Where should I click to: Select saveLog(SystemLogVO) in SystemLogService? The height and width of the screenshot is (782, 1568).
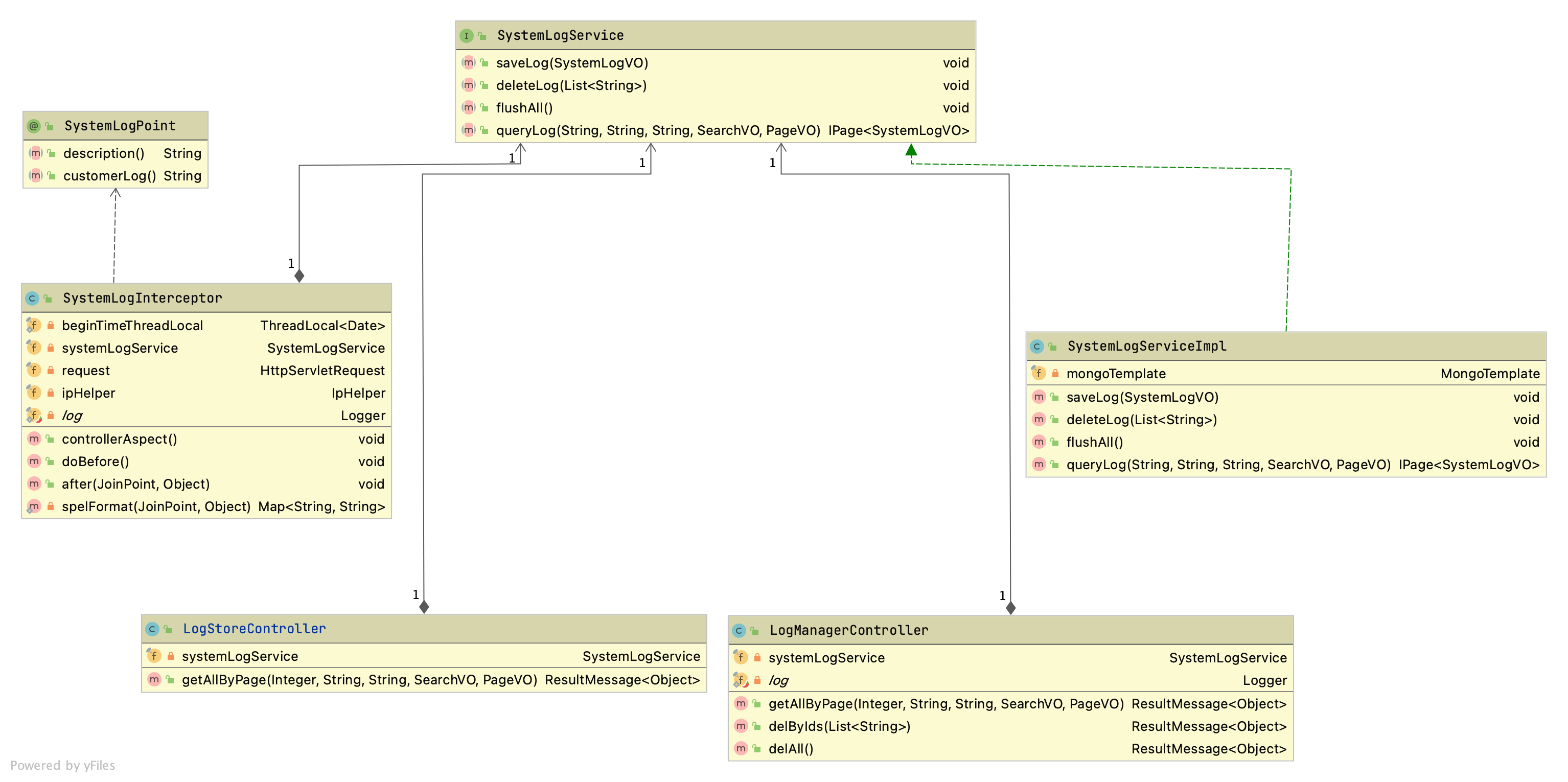point(572,63)
